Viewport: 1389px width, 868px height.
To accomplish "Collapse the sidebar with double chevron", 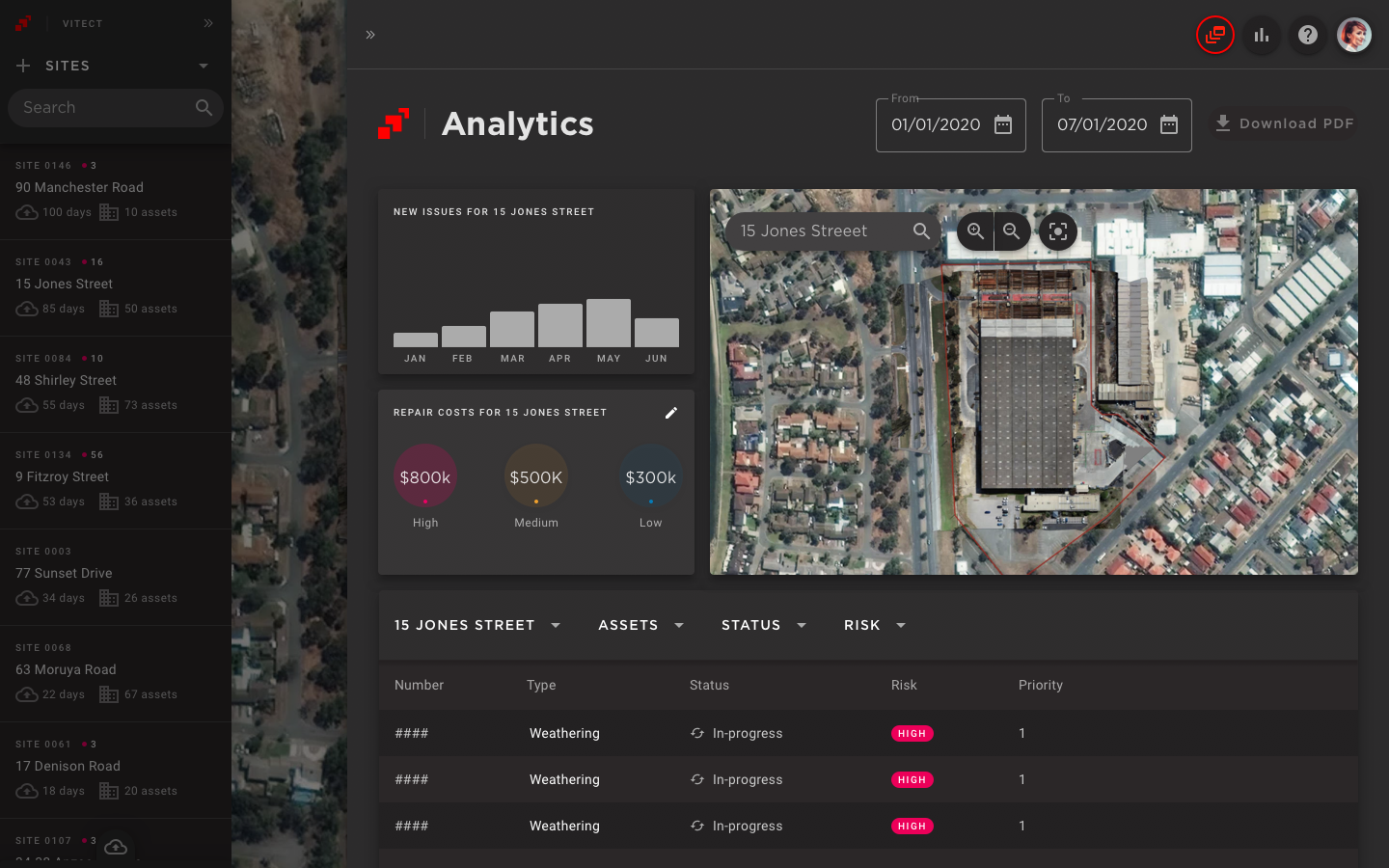I will pos(208,23).
